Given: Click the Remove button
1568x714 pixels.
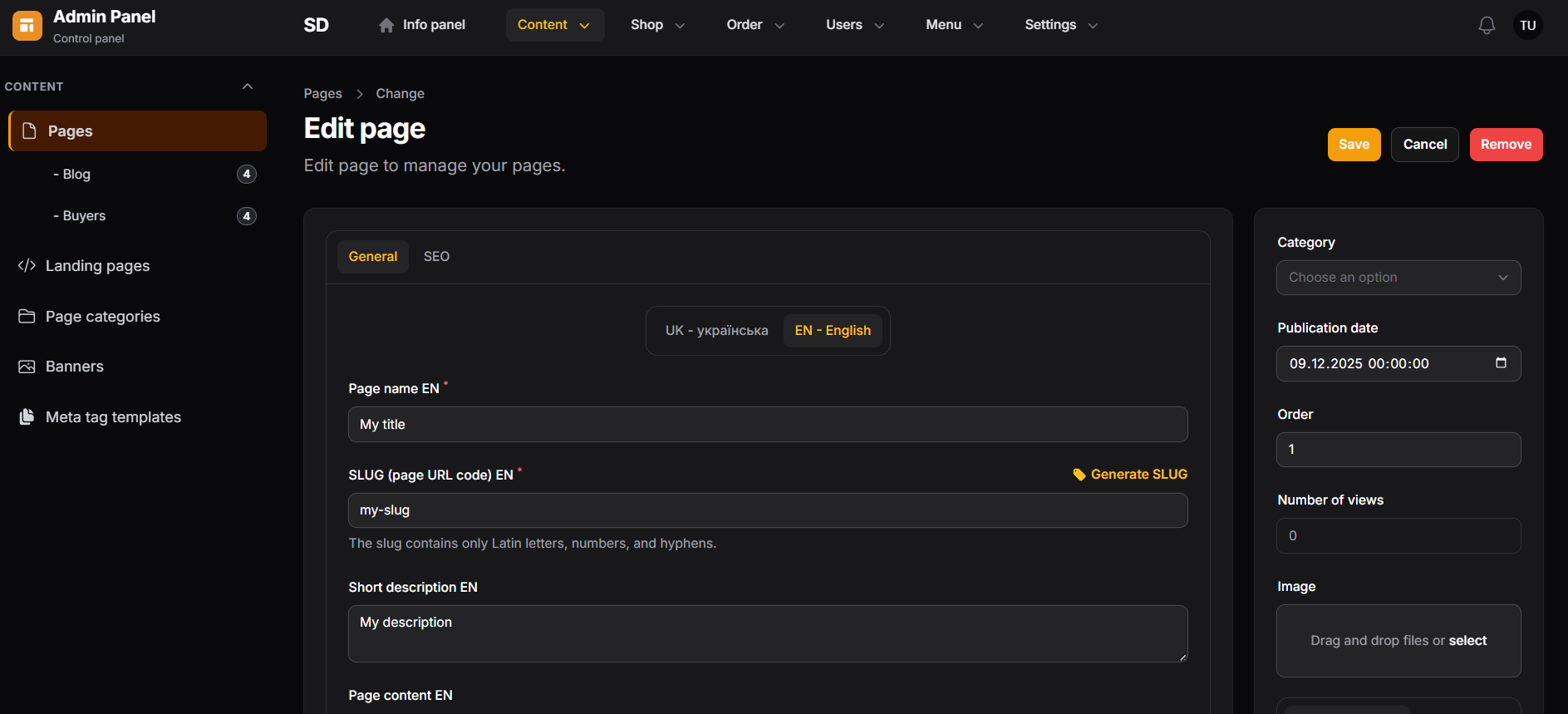Looking at the screenshot, I should point(1506,145).
